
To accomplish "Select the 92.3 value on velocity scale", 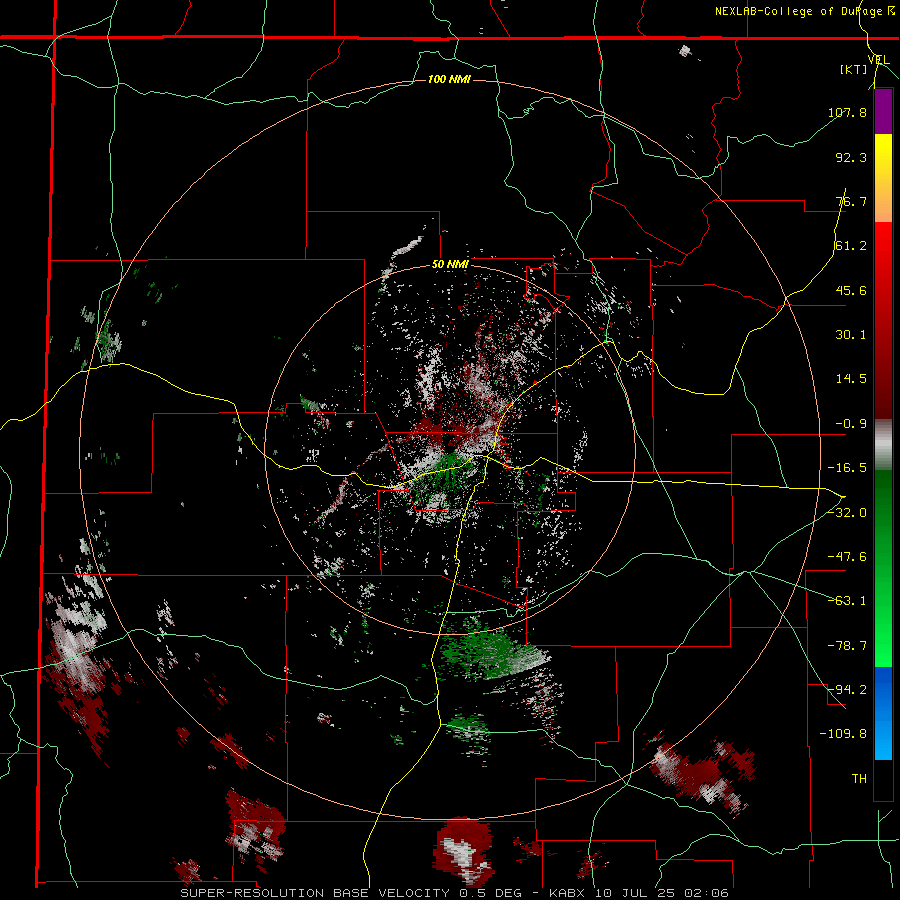I will [x=851, y=157].
